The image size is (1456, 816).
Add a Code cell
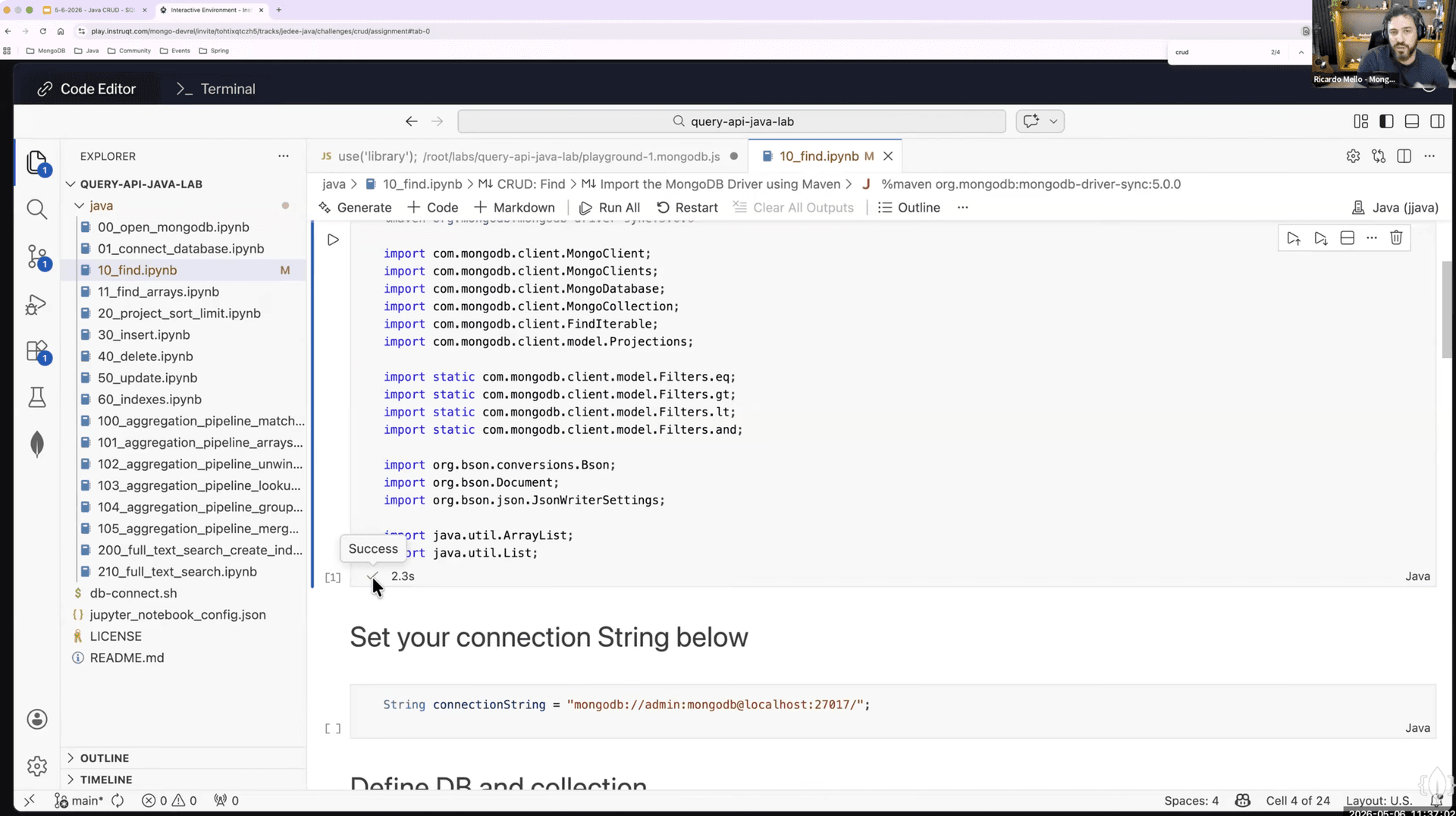coord(433,208)
